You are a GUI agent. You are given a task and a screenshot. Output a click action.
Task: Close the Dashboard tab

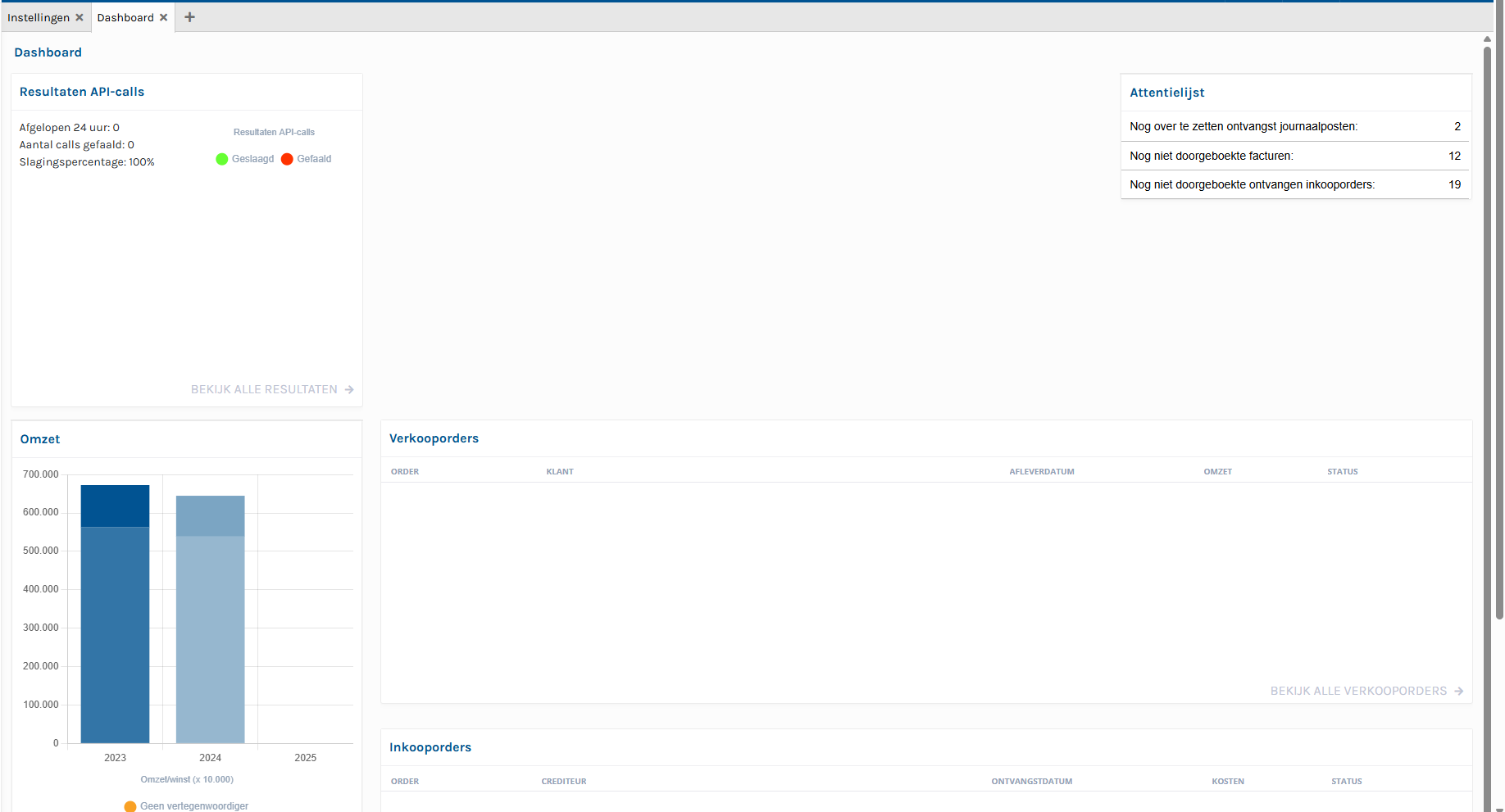163,16
